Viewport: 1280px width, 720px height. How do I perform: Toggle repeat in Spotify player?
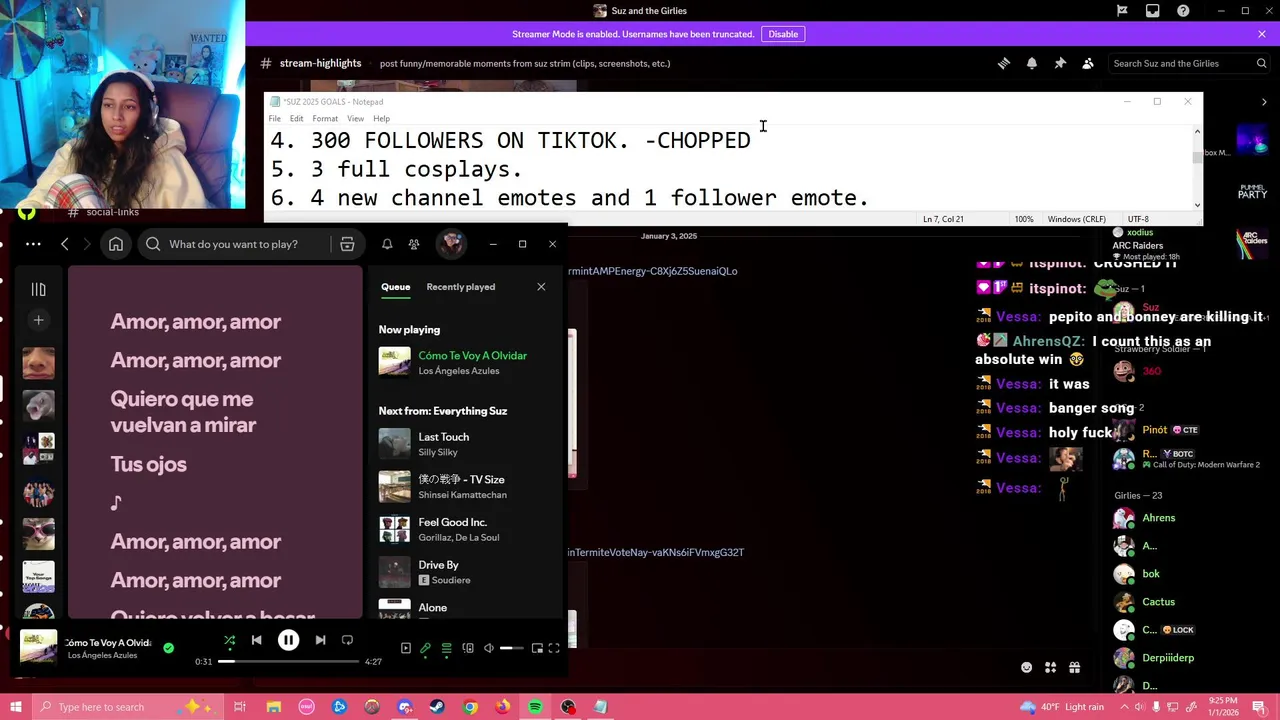point(347,640)
